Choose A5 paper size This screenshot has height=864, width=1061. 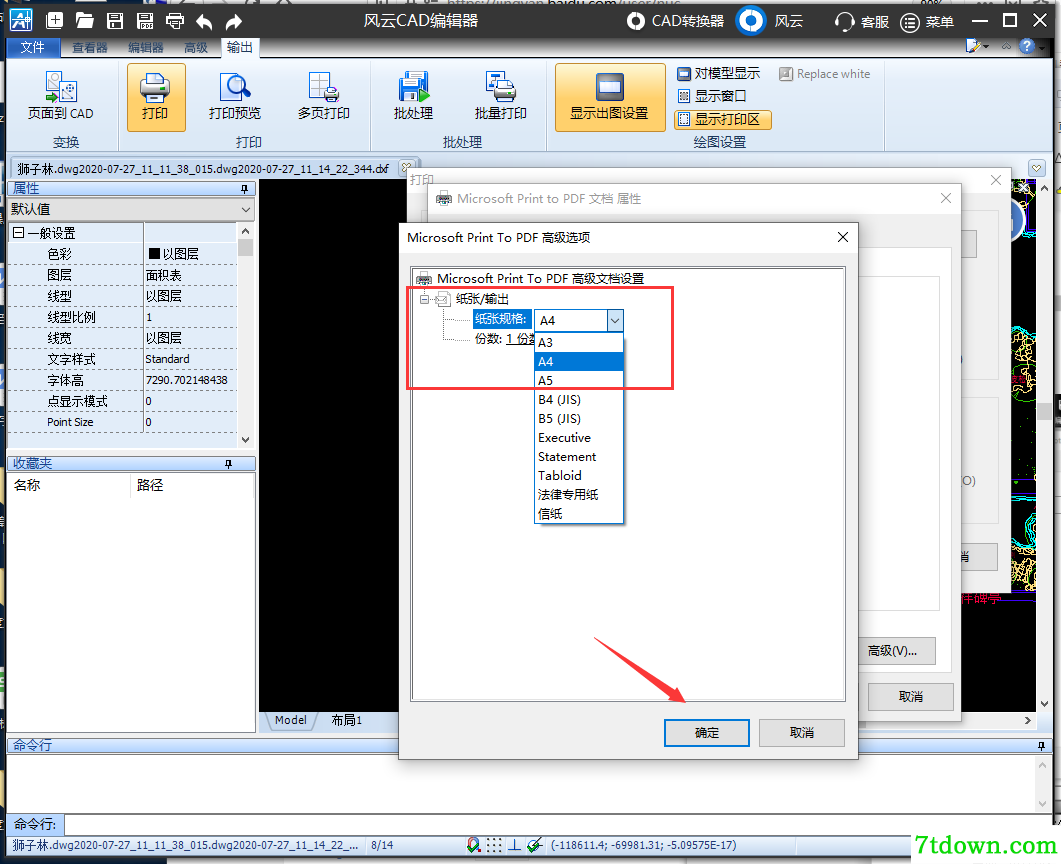(x=579, y=380)
